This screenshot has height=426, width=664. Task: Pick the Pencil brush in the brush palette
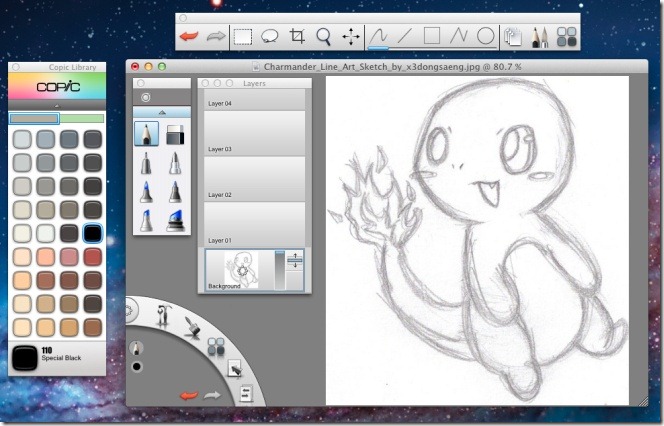147,133
